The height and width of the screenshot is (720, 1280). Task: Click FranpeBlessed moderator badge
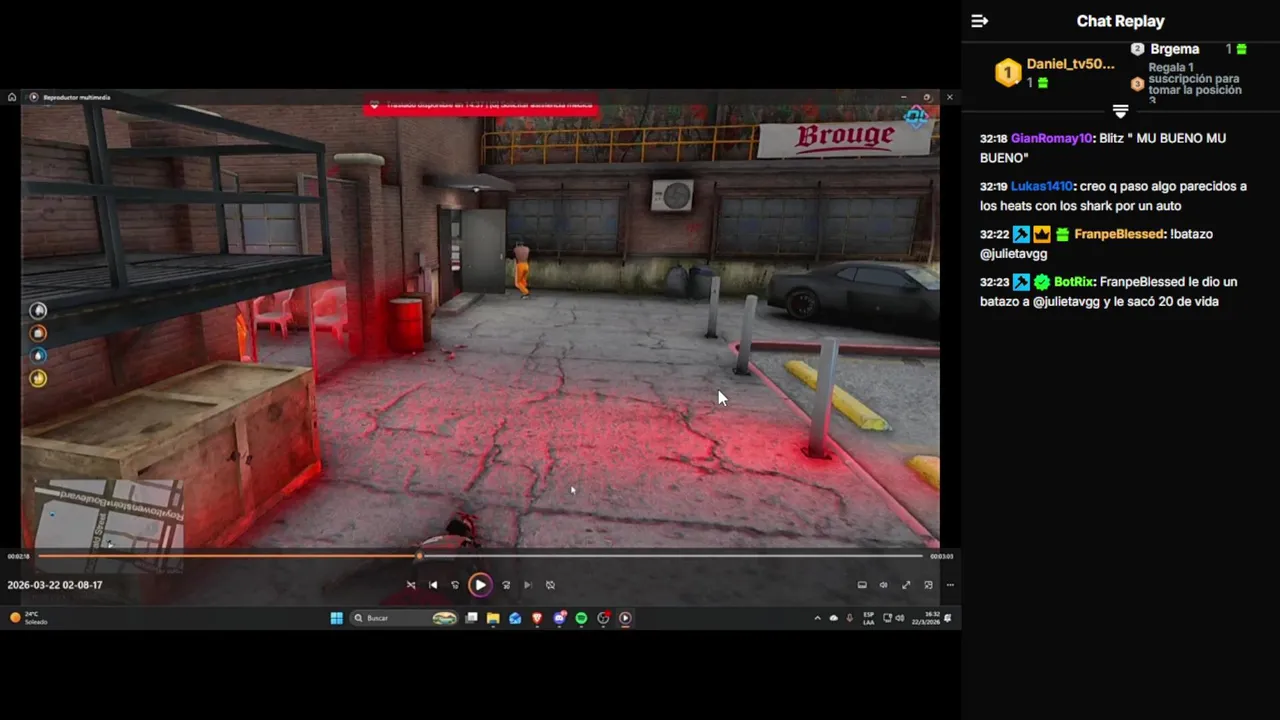1021,234
